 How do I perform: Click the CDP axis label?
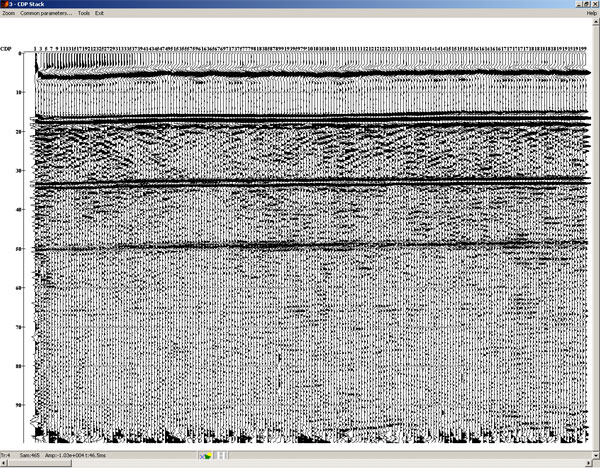tap(5, 49)
